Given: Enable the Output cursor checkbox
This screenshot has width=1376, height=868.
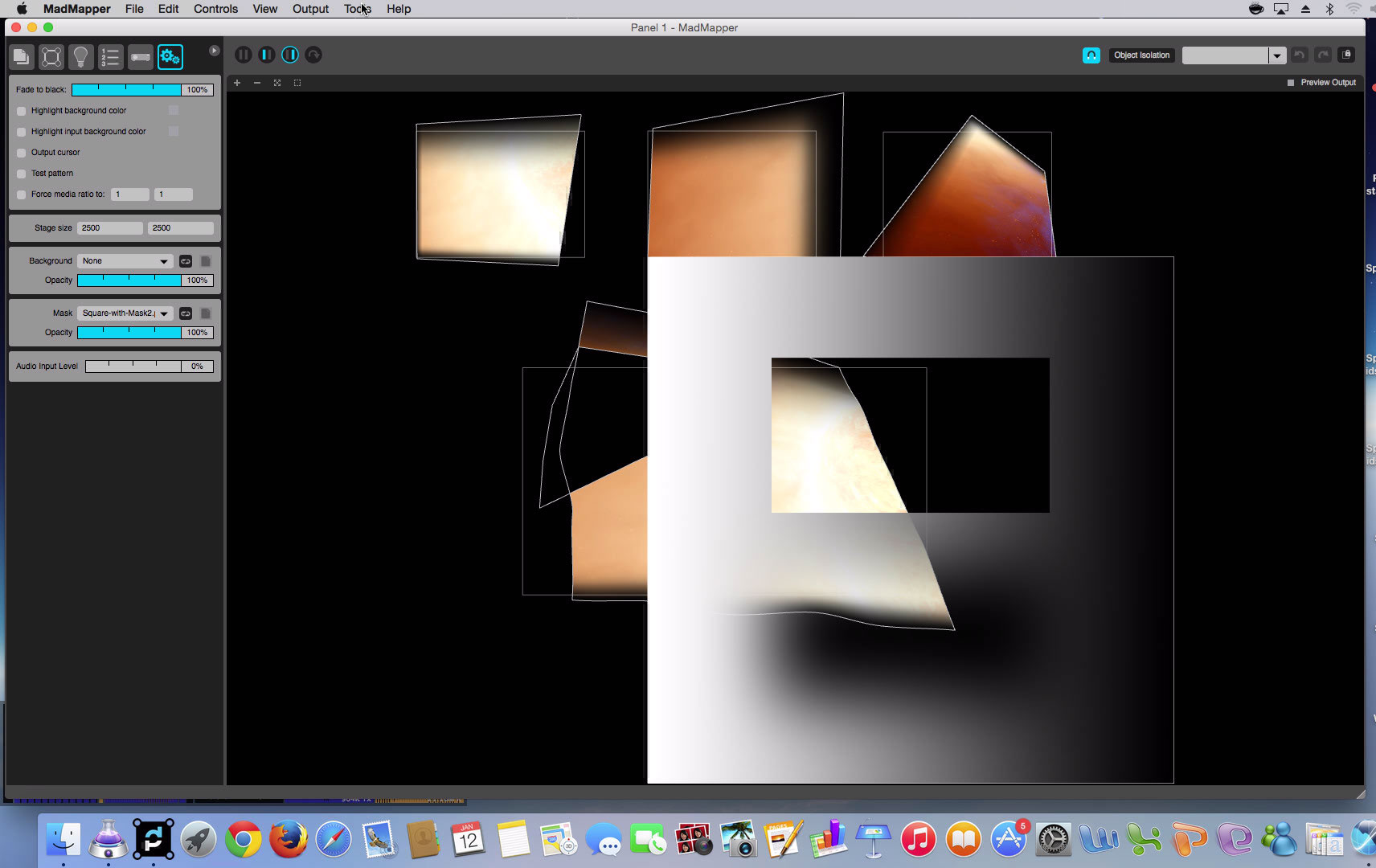Looking at the screenshot, I should [22, 153].
